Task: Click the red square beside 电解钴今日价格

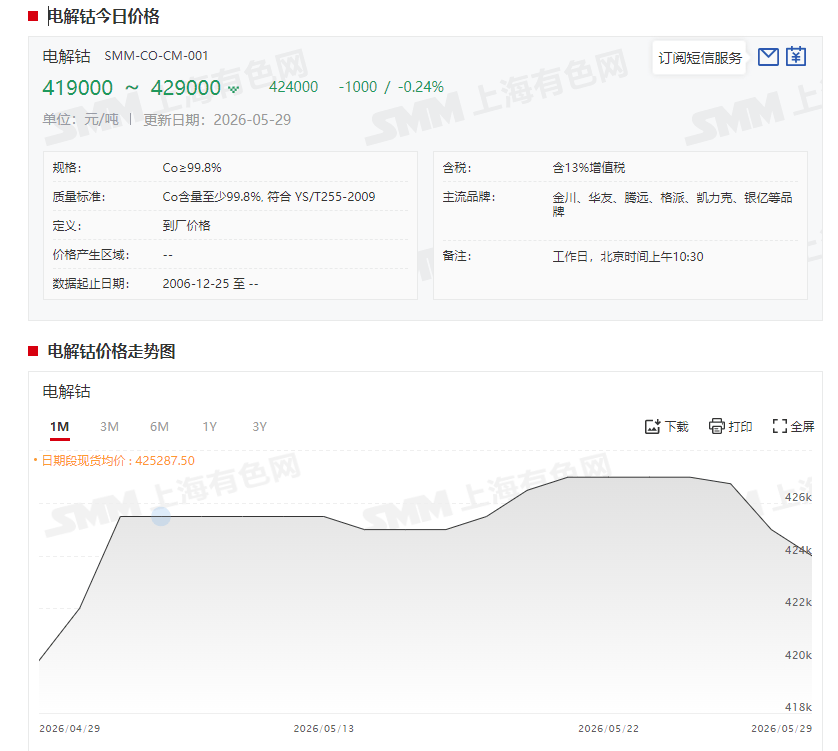Action: 33,17
